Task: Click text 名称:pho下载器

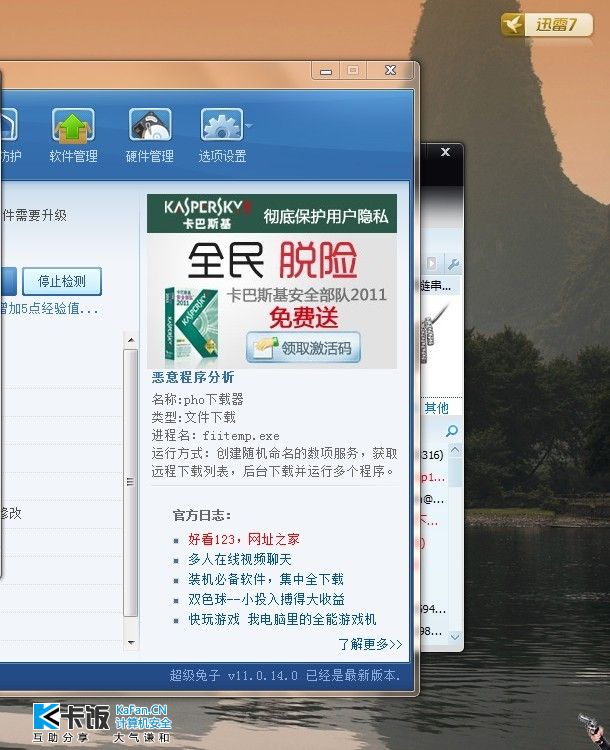Action: (198, 399)
